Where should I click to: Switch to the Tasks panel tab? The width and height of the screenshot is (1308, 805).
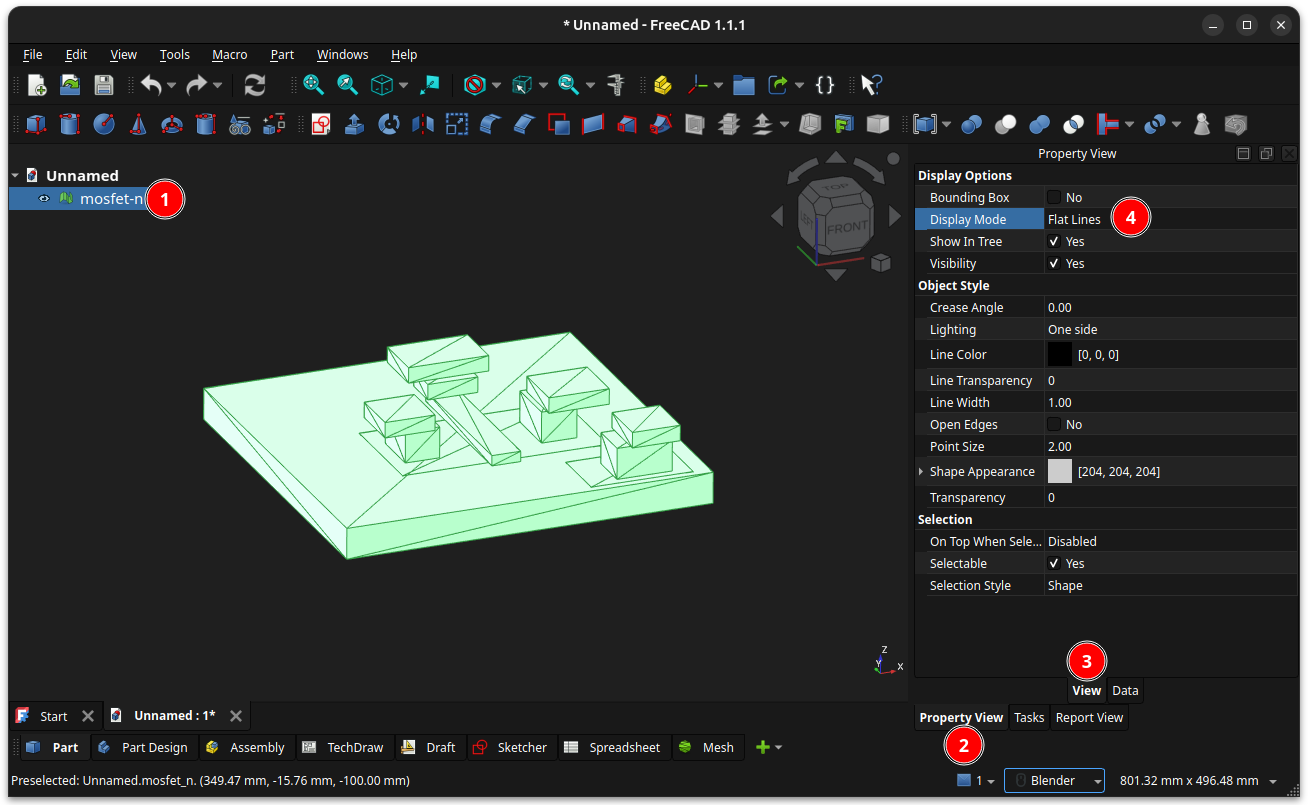[1029, 717]
